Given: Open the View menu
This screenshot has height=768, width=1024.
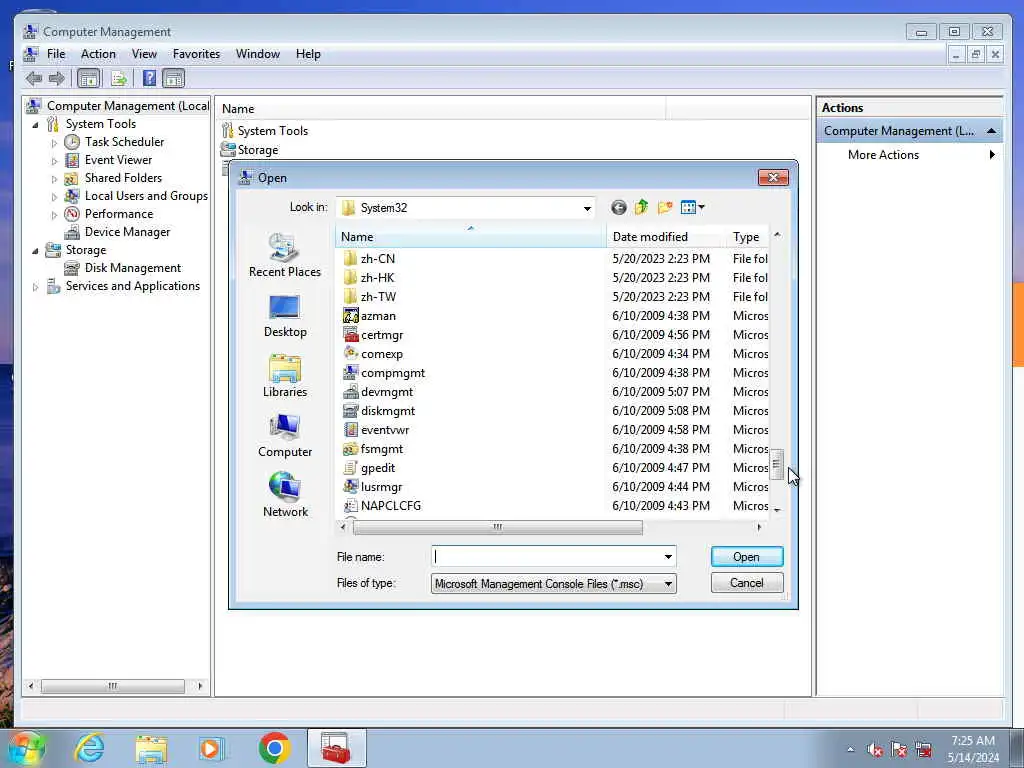Looking at the screenshot, I should pyautogui.click(x=144, y=54).
